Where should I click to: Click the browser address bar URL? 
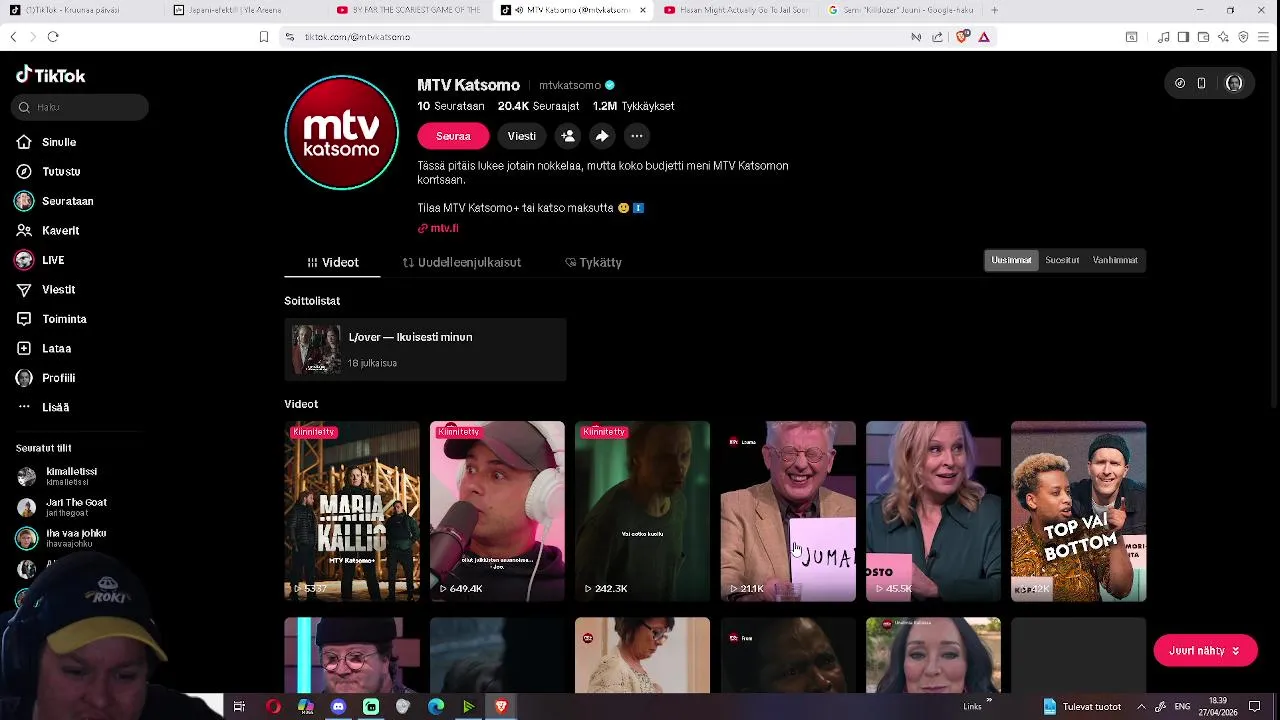(x=357, y=37)
